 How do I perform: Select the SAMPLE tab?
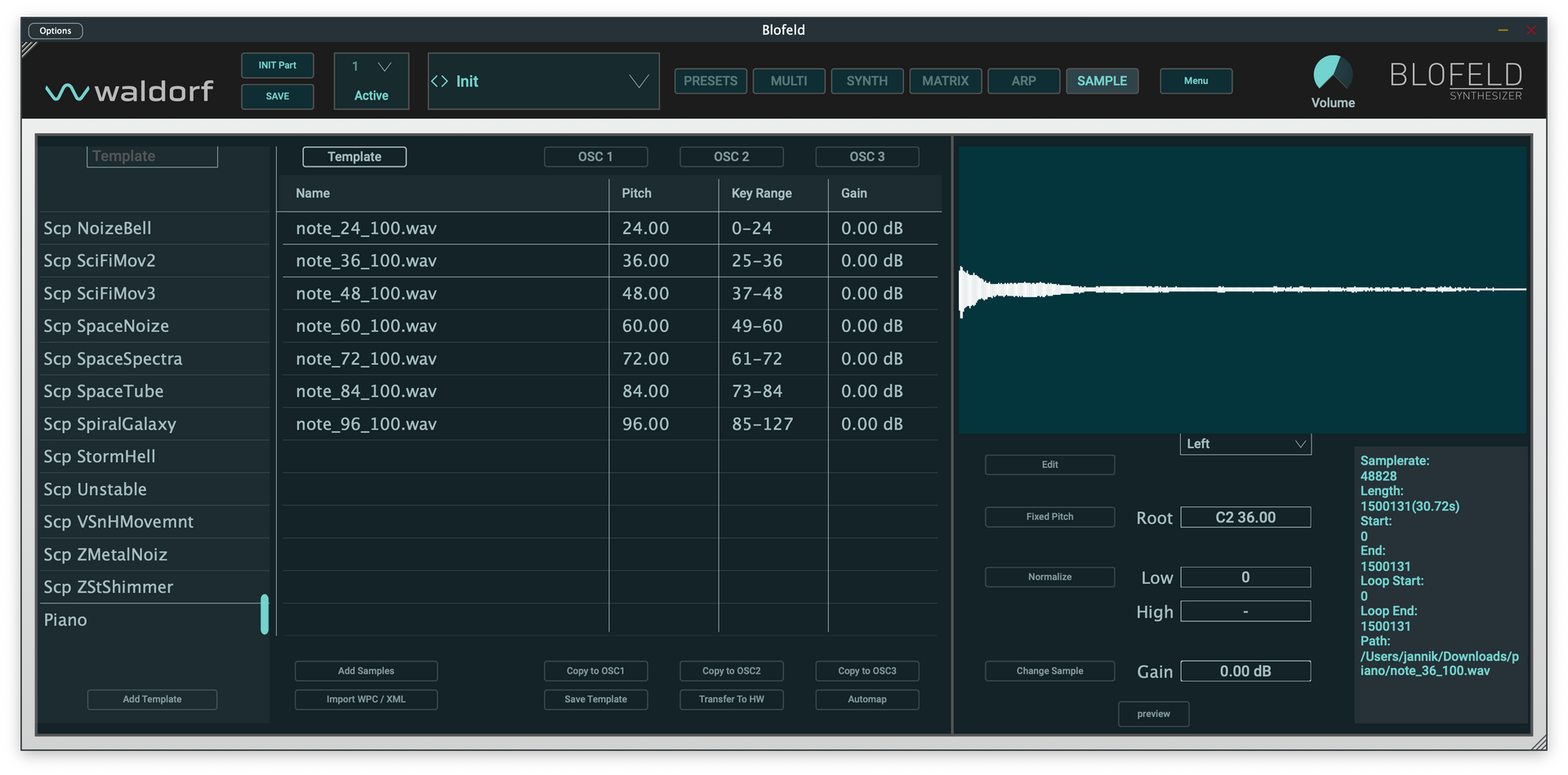click(x=1102, y=81)
